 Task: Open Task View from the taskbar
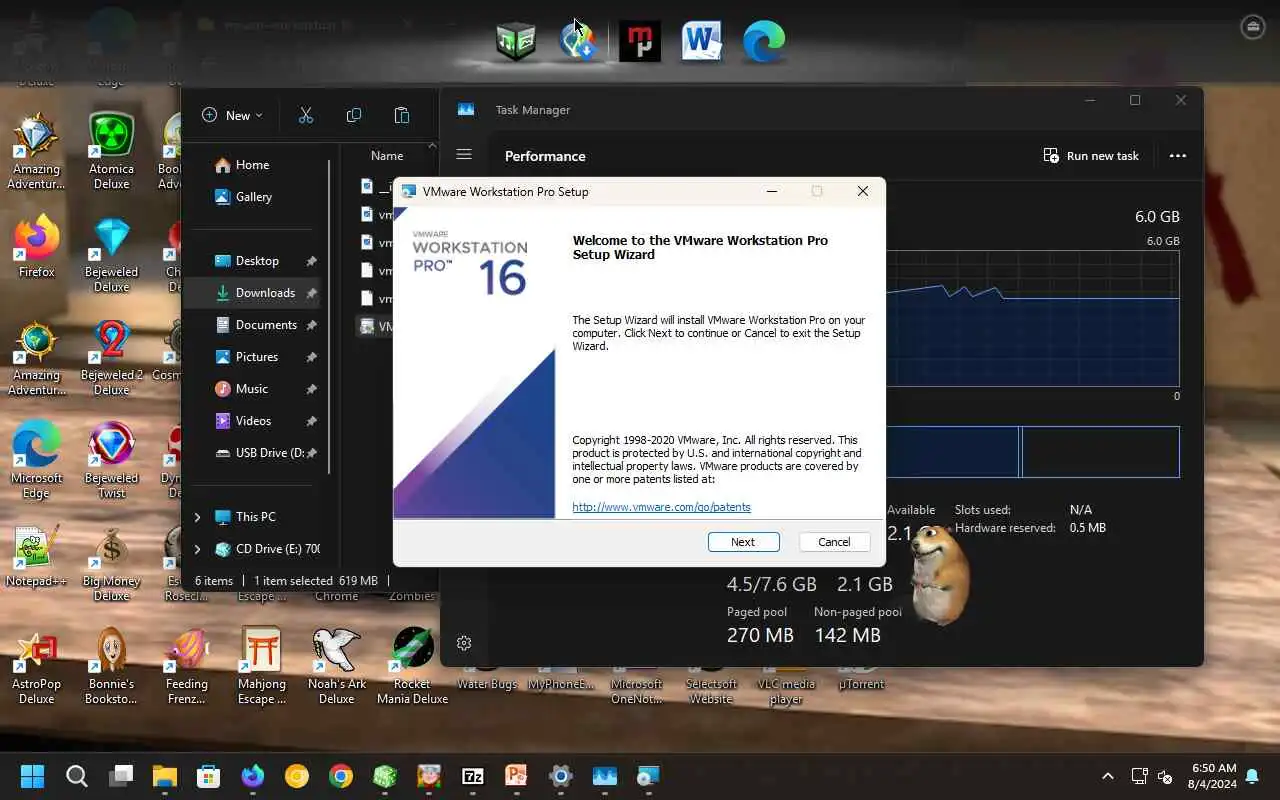pyautogui.click(x=121, y=776)
